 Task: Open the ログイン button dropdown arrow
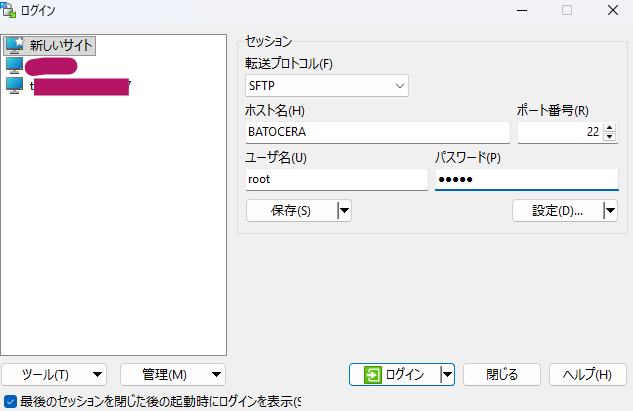(x=447, y=374)
